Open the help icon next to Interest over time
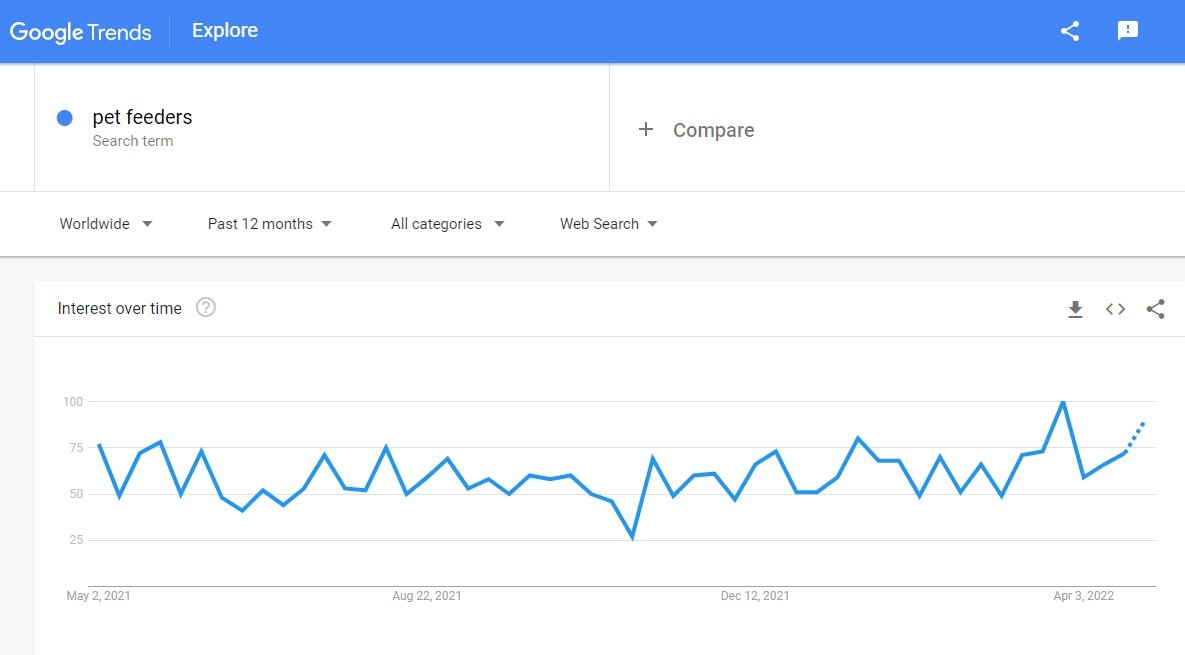Image resolution: width=1185 pixels, height=655 pixels. (206, 307)
